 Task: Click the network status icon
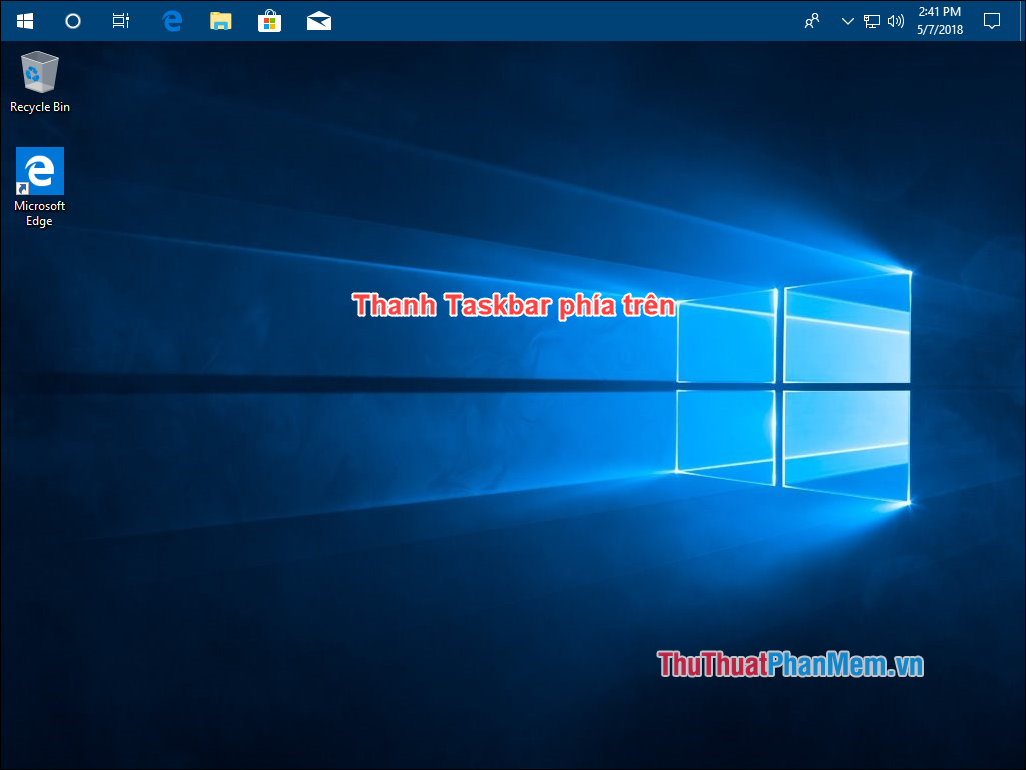(x=871, y=20)
